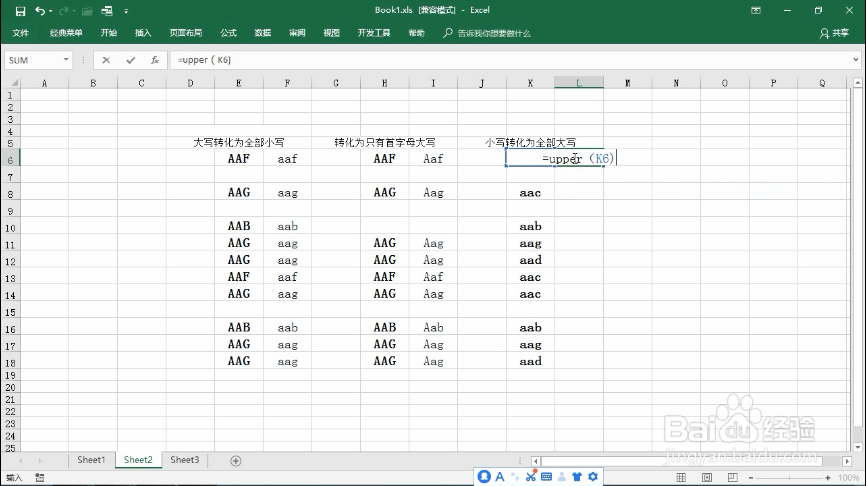This screenshot has width=866, height=486.
Task: Save the workbook from Quick Access Toolbar
Action: 20,11
